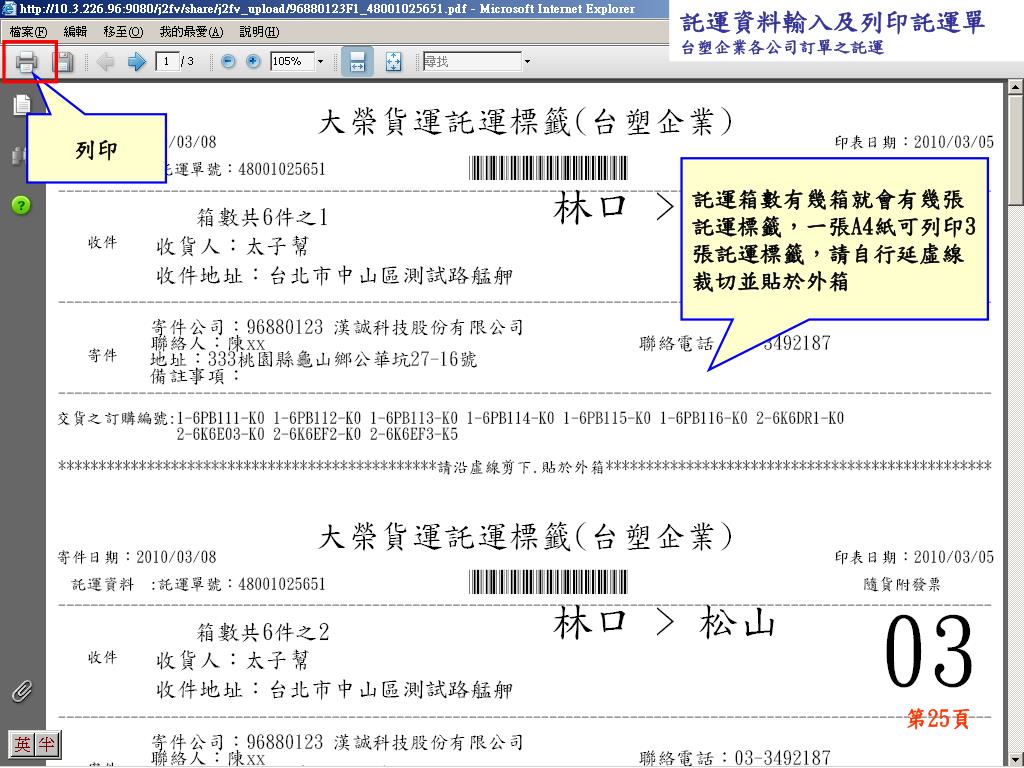
Task: Zoom in with the plus button
Action: click(x=253, y=61)
